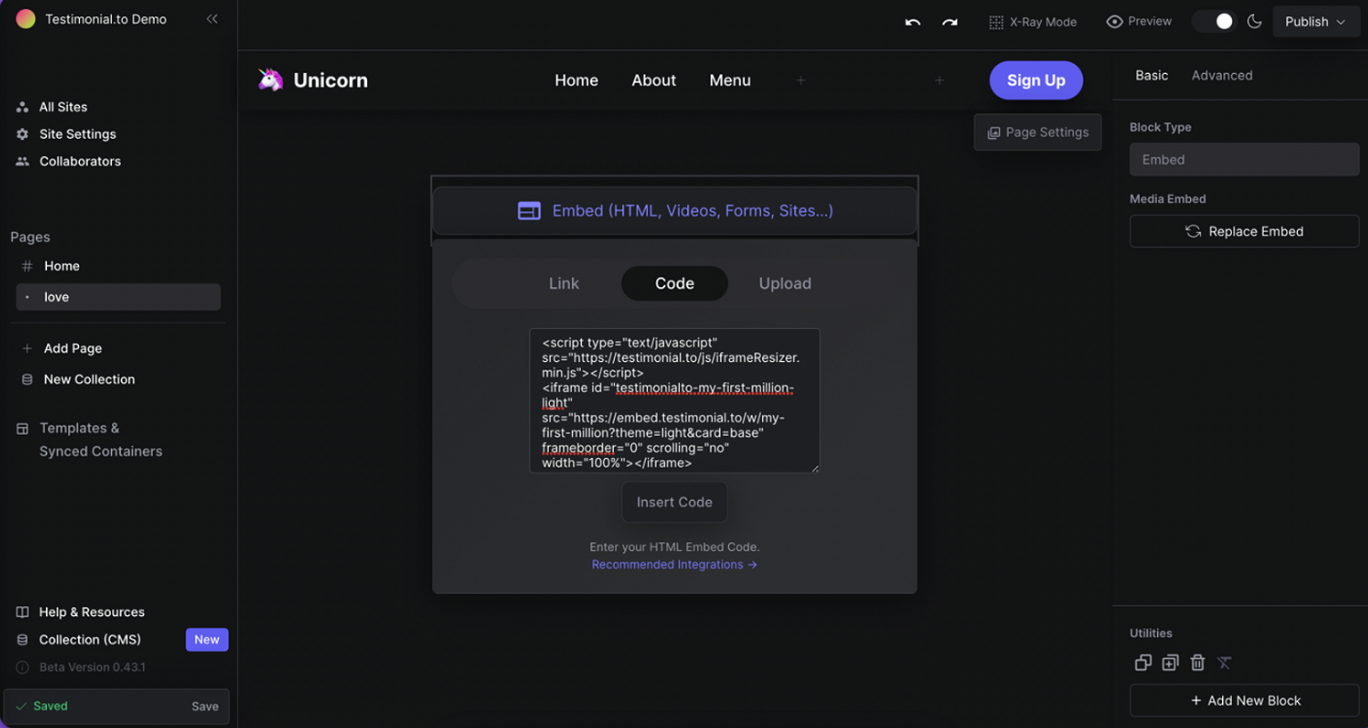Click the Insert Code button

(x=675, y=502)
